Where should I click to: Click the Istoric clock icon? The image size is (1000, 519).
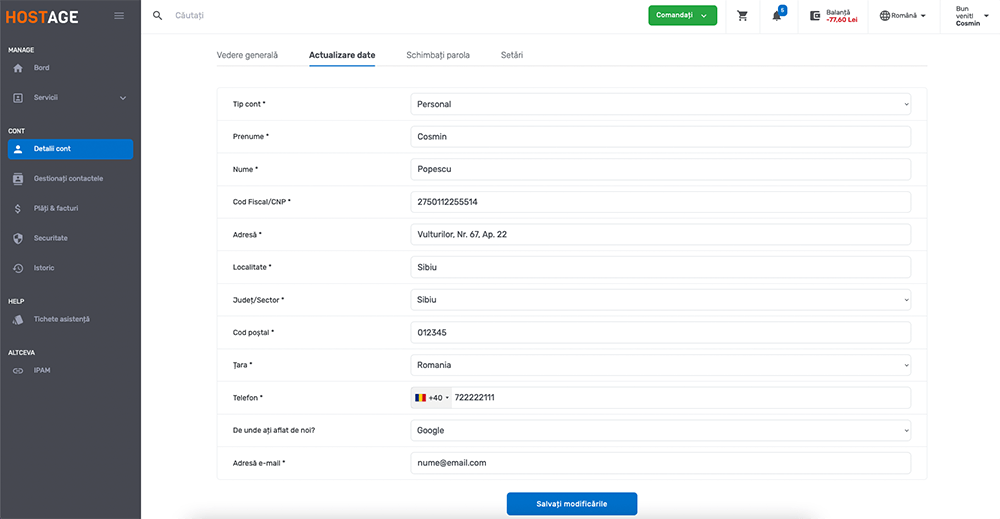click(x=18, y=268)
